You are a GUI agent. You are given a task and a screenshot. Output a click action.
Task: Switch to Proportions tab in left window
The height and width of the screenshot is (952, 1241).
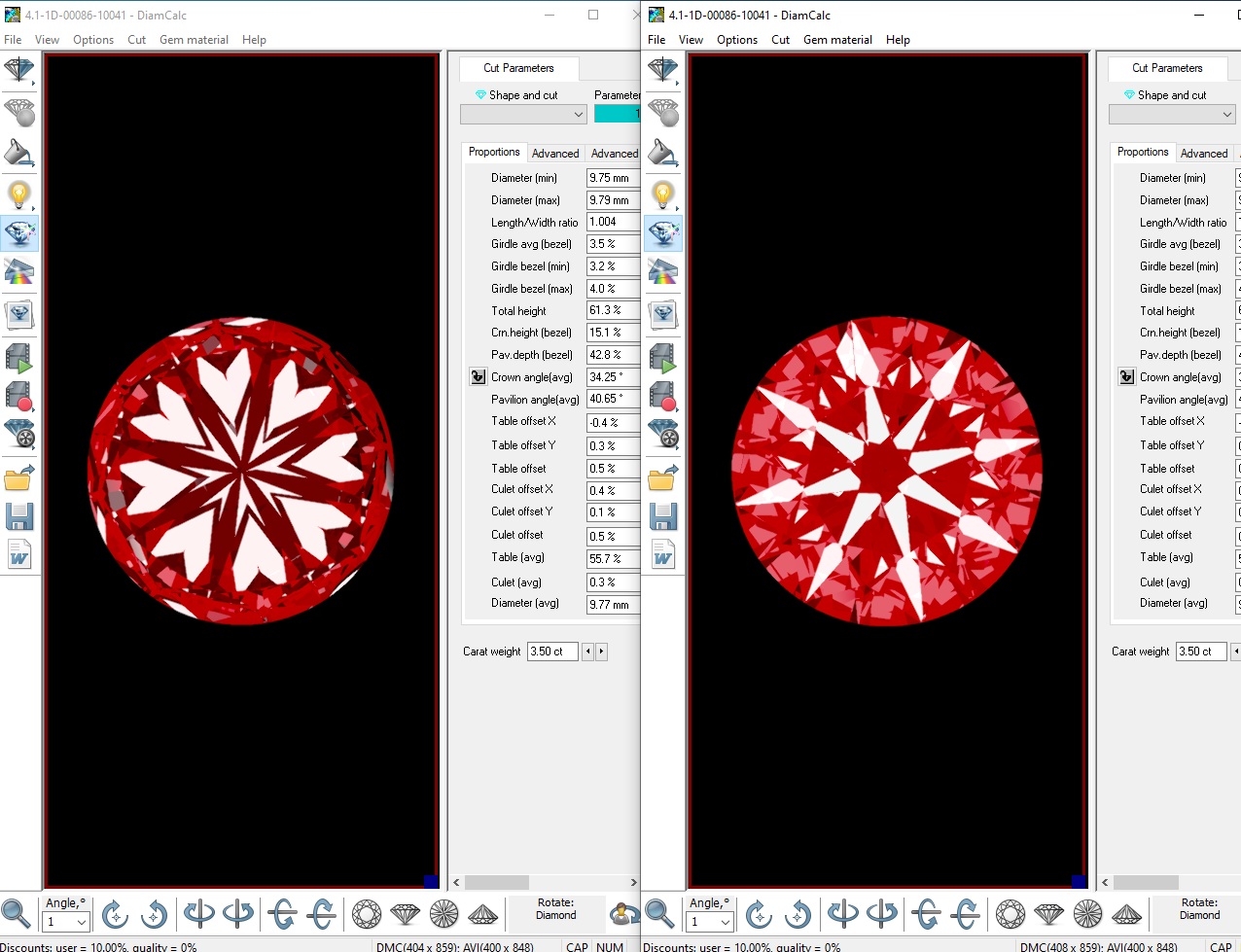[x=494, y=152]
